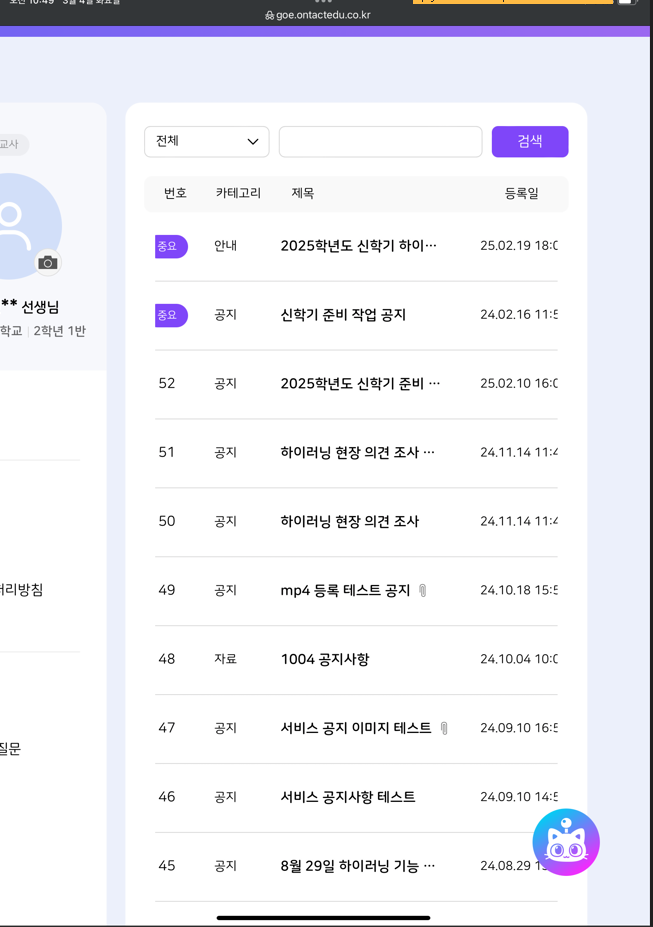Click the camera icon on profile photo
Viewport: 653px width, 927px height.
point(48,262)
